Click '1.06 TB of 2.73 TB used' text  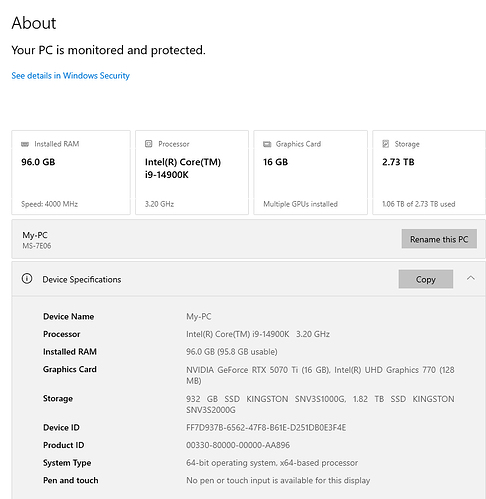tap(419, 204)
